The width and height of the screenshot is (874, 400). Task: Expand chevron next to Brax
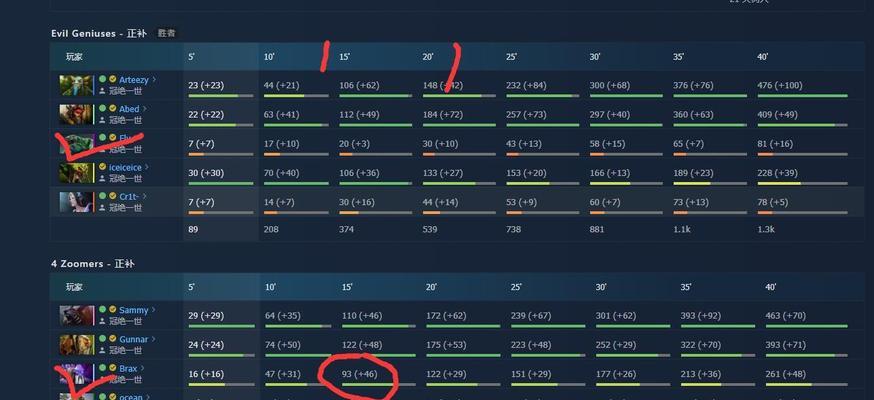(x=143, y=368)
